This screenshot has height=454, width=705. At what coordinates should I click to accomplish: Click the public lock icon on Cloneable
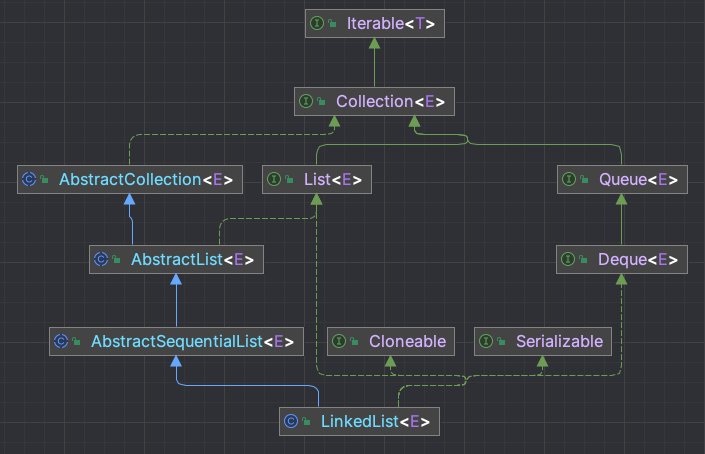354,341
